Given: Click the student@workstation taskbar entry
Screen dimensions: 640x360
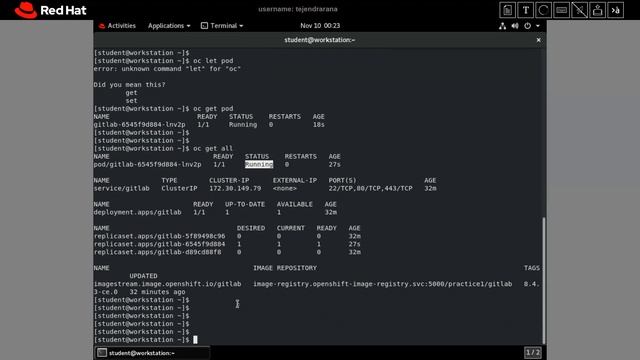Looking at the screenshot, I should (153, 353).
